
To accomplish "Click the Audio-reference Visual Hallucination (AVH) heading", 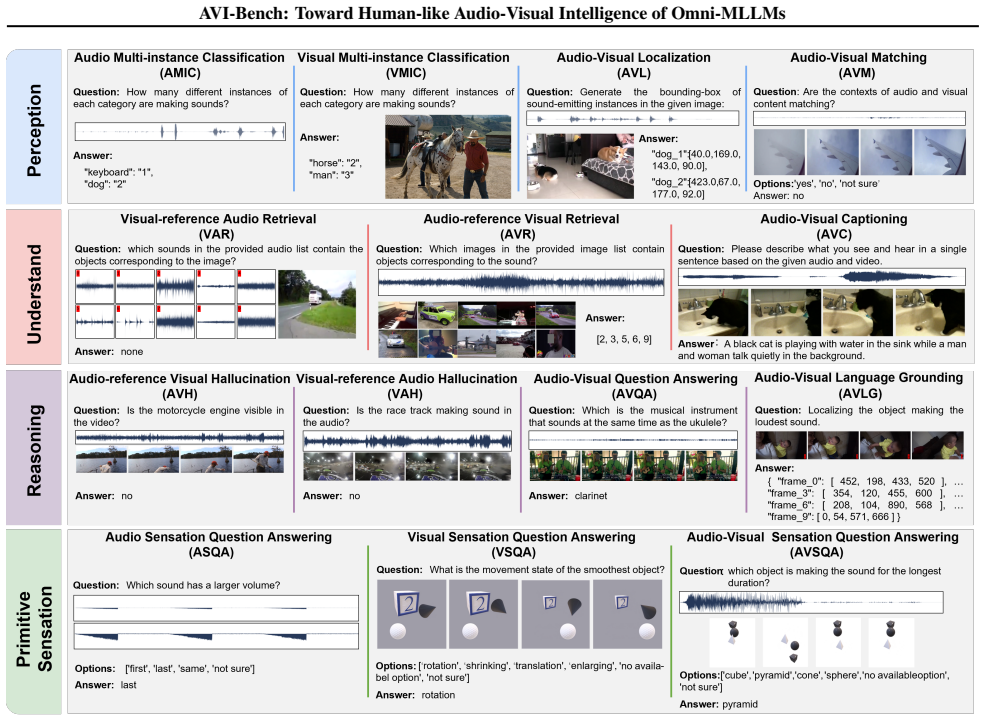I will point(180,386).
